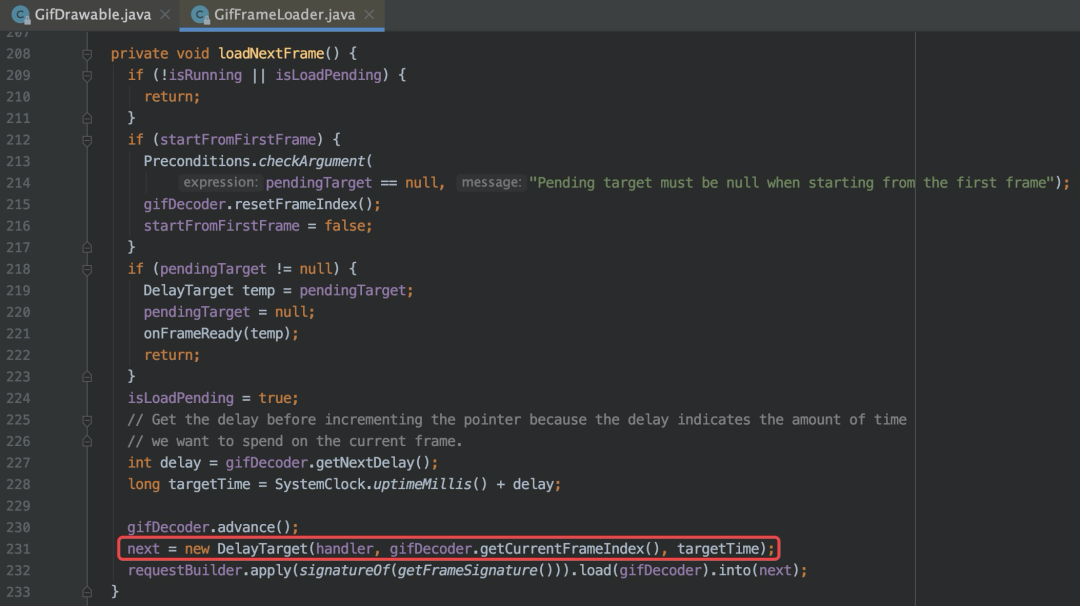Click the comment fold end marker on line 226

(87, 441)
